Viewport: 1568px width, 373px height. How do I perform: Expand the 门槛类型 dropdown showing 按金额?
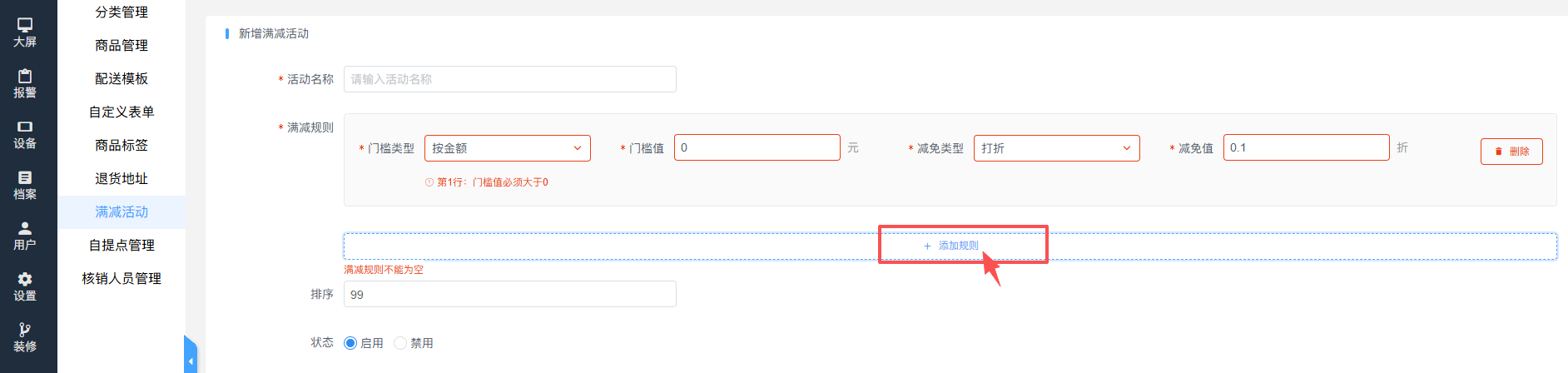(508, 148)
